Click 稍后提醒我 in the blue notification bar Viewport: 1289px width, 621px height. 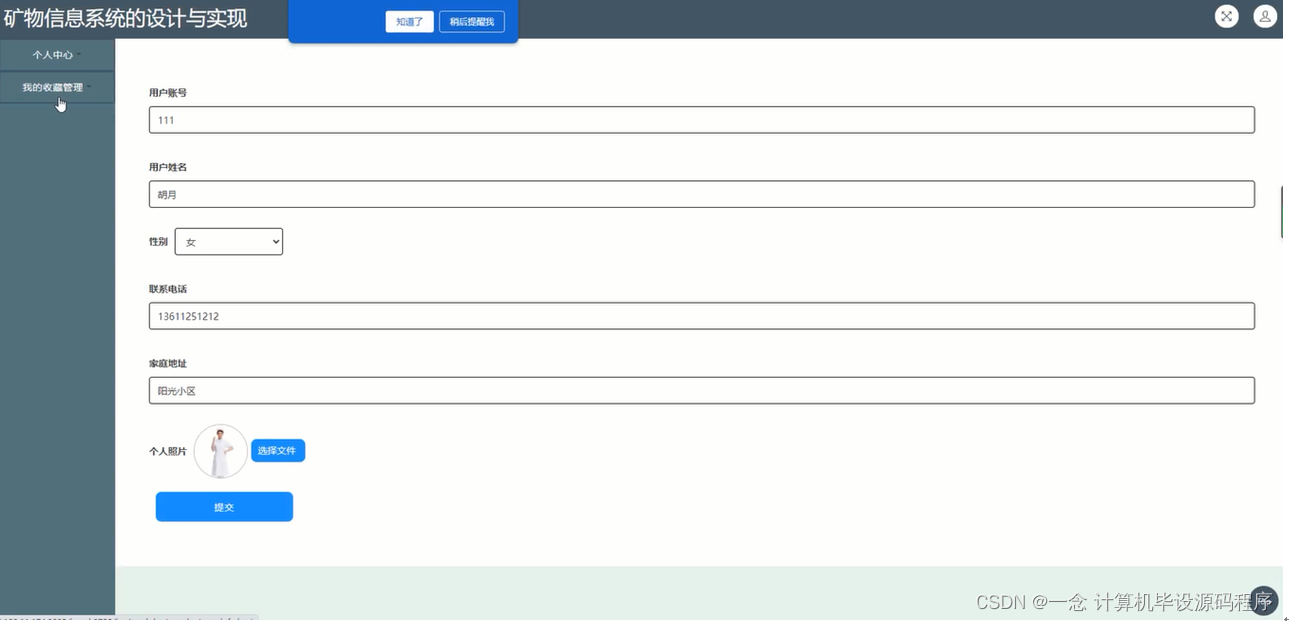click(x=471, y=21)
